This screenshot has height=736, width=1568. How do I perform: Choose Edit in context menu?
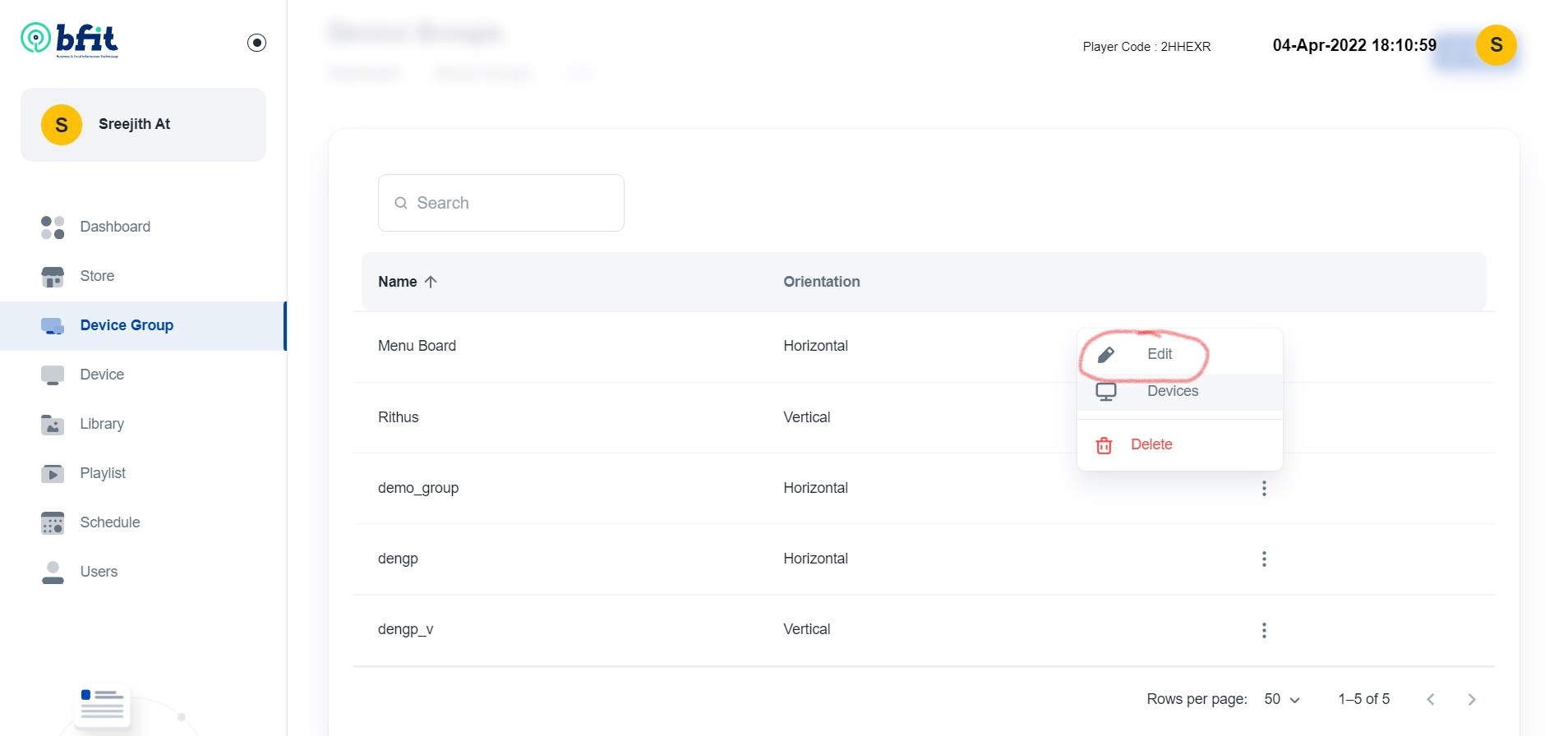click(x=1180, y=354)
